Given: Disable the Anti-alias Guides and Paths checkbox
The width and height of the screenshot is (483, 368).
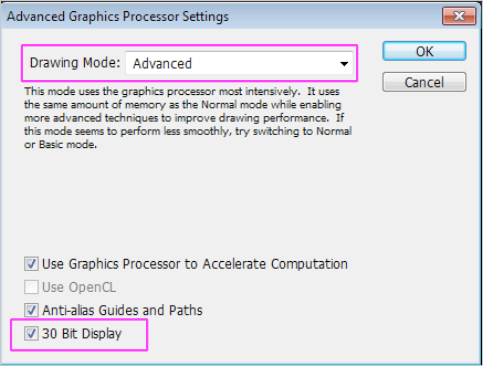Looking at the screenshot, I should click(31, 310).
